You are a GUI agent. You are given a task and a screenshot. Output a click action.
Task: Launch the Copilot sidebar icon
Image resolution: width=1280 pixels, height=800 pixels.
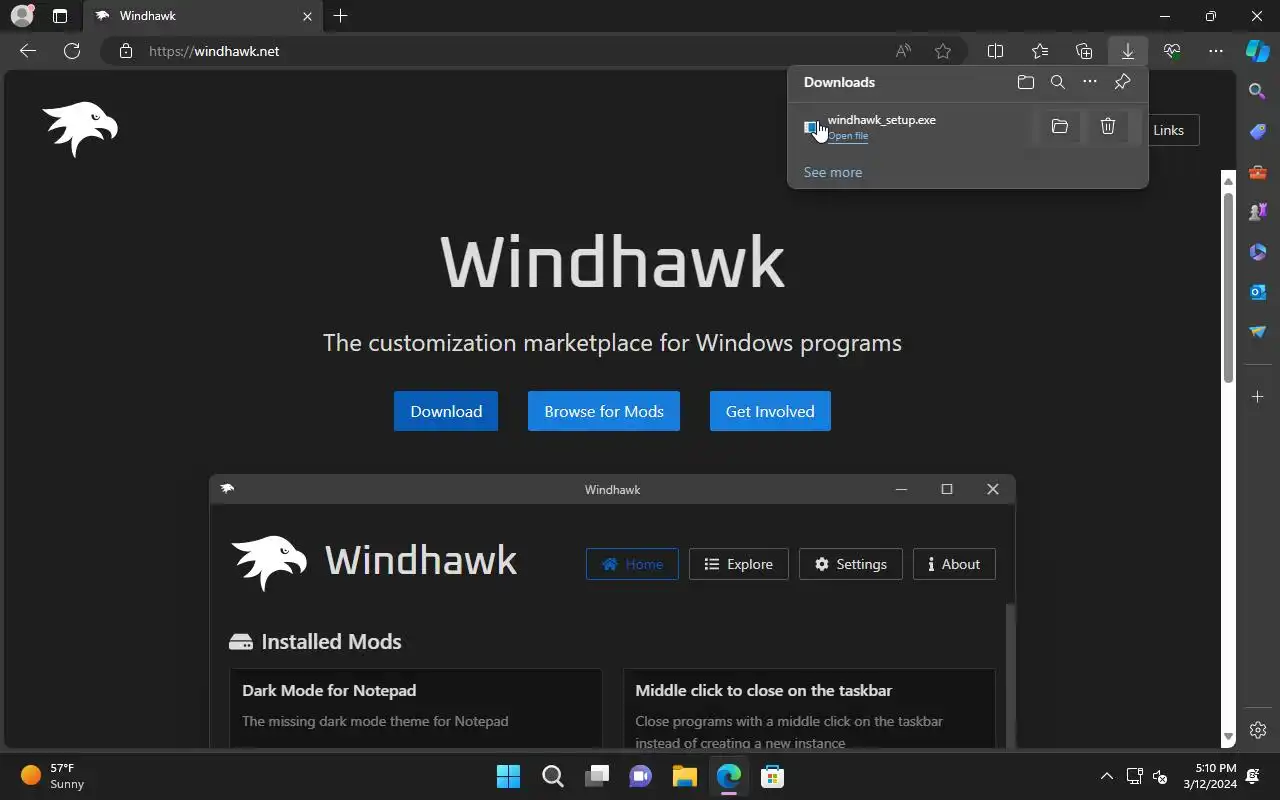click(x=1258, y=51)
